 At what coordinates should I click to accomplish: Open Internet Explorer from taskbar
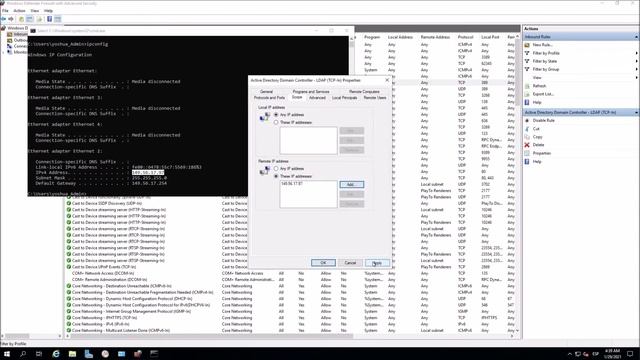point(56,354)
